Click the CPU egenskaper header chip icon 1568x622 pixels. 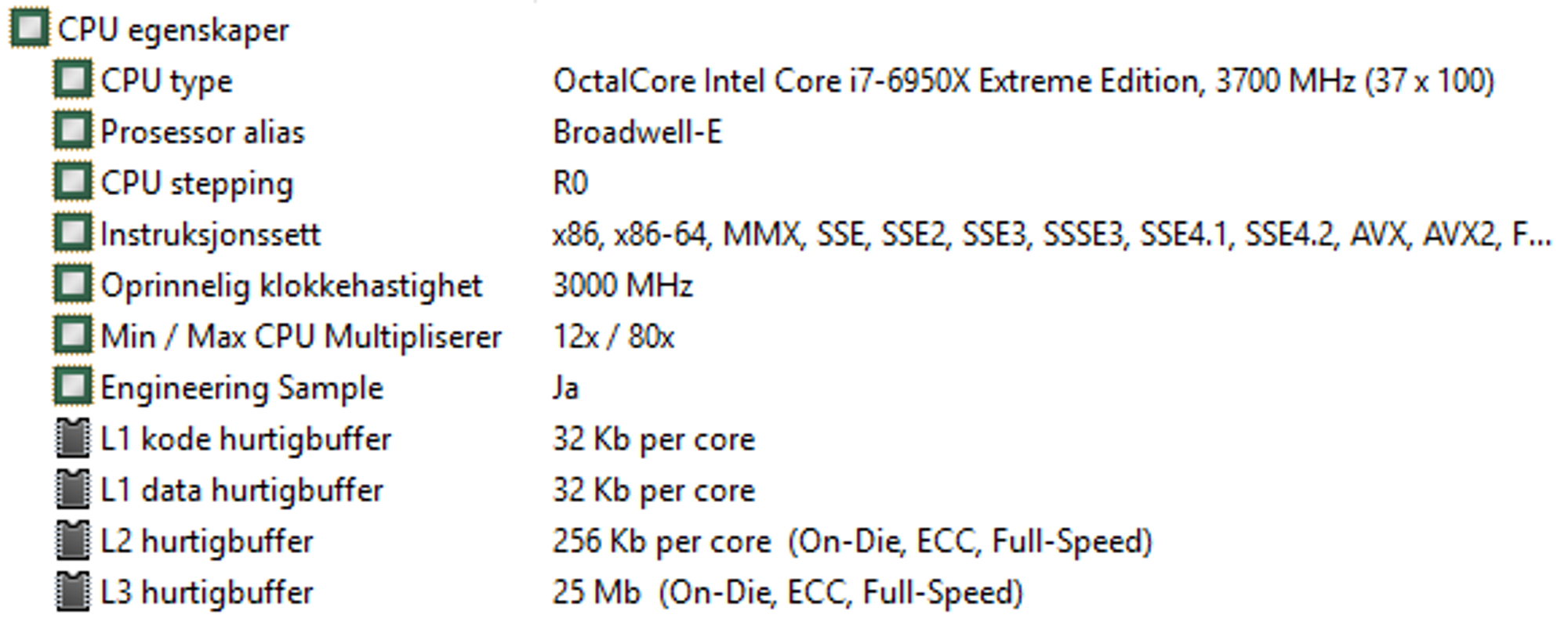coord(30,29)
